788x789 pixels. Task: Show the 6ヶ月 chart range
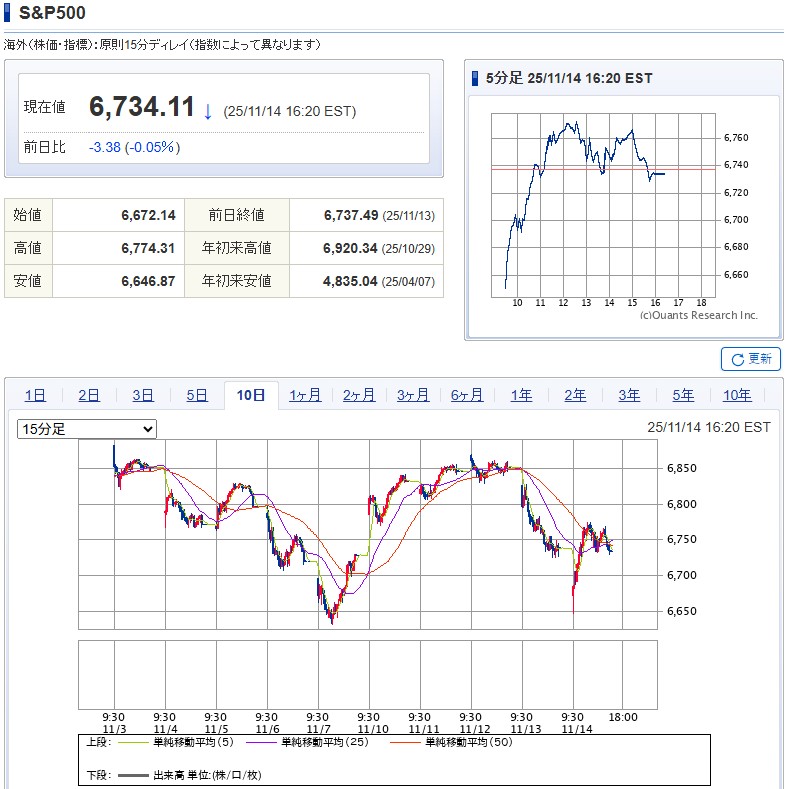pos(467,395)
